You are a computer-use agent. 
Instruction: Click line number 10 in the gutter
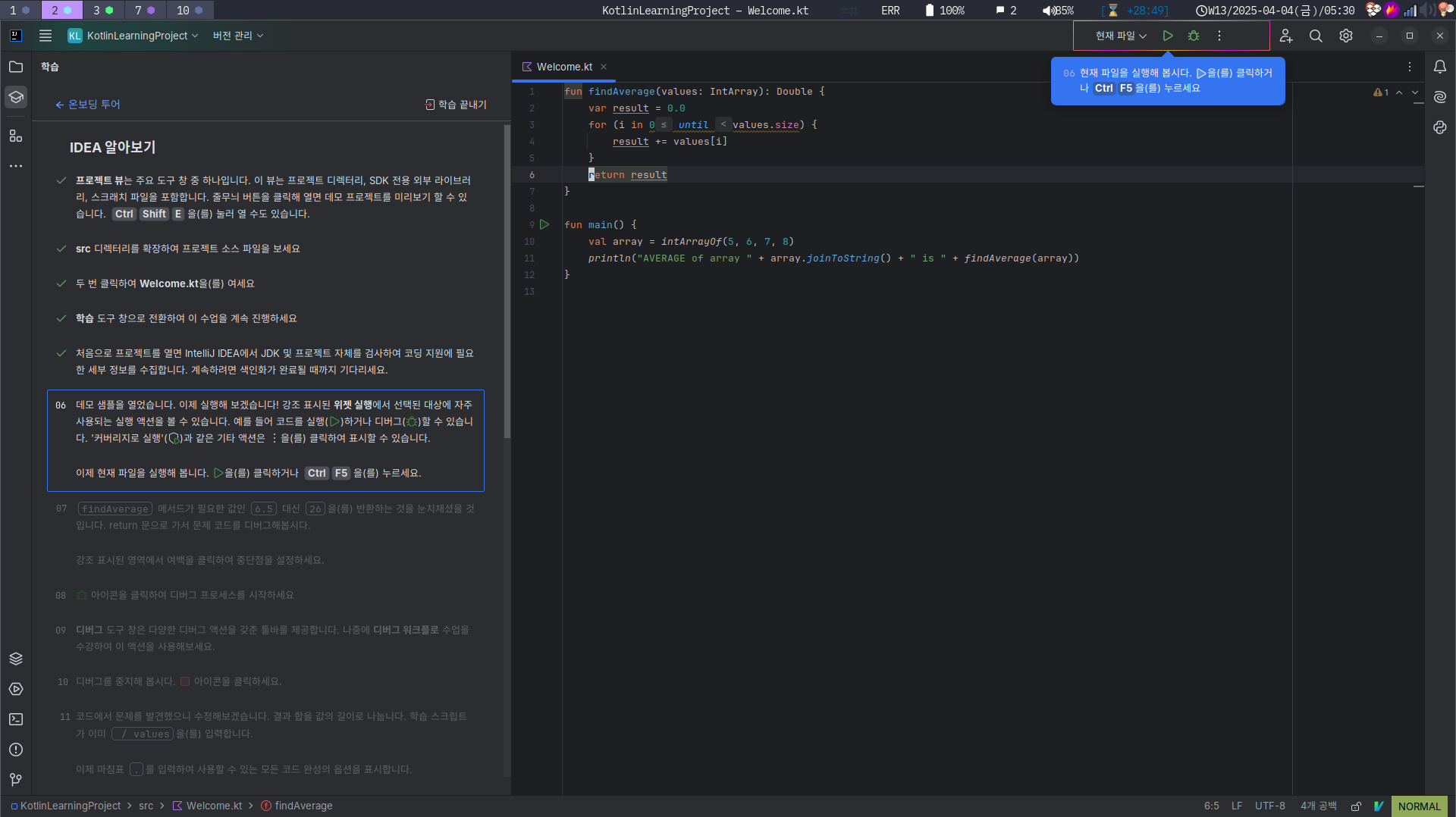tap(529, 242)
